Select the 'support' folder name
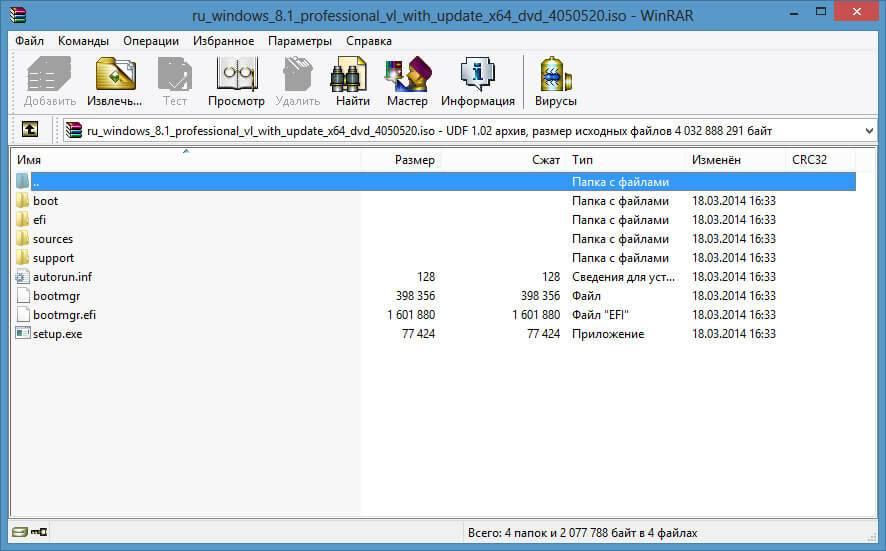The image size is (886, 551). tap(53, 258)
